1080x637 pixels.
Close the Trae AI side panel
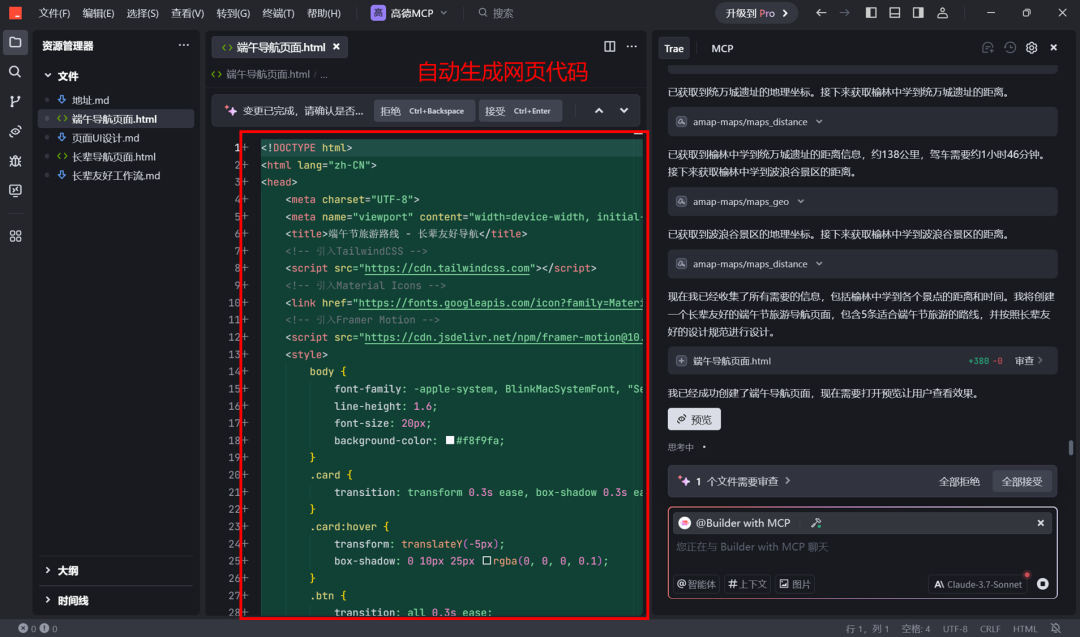pos(1054,48)
